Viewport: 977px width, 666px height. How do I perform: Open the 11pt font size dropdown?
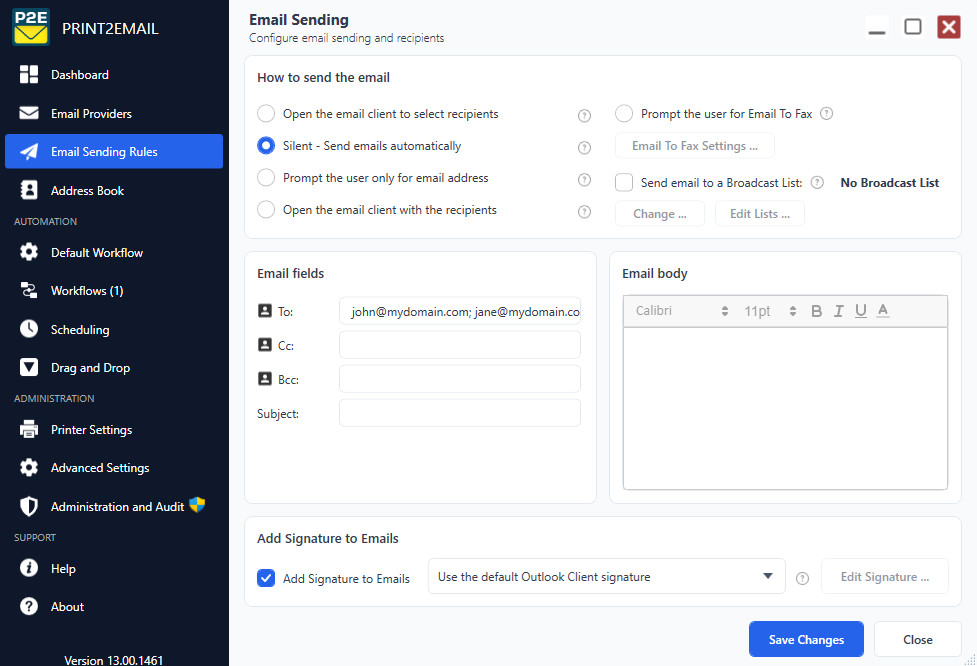tap(770, 311)
